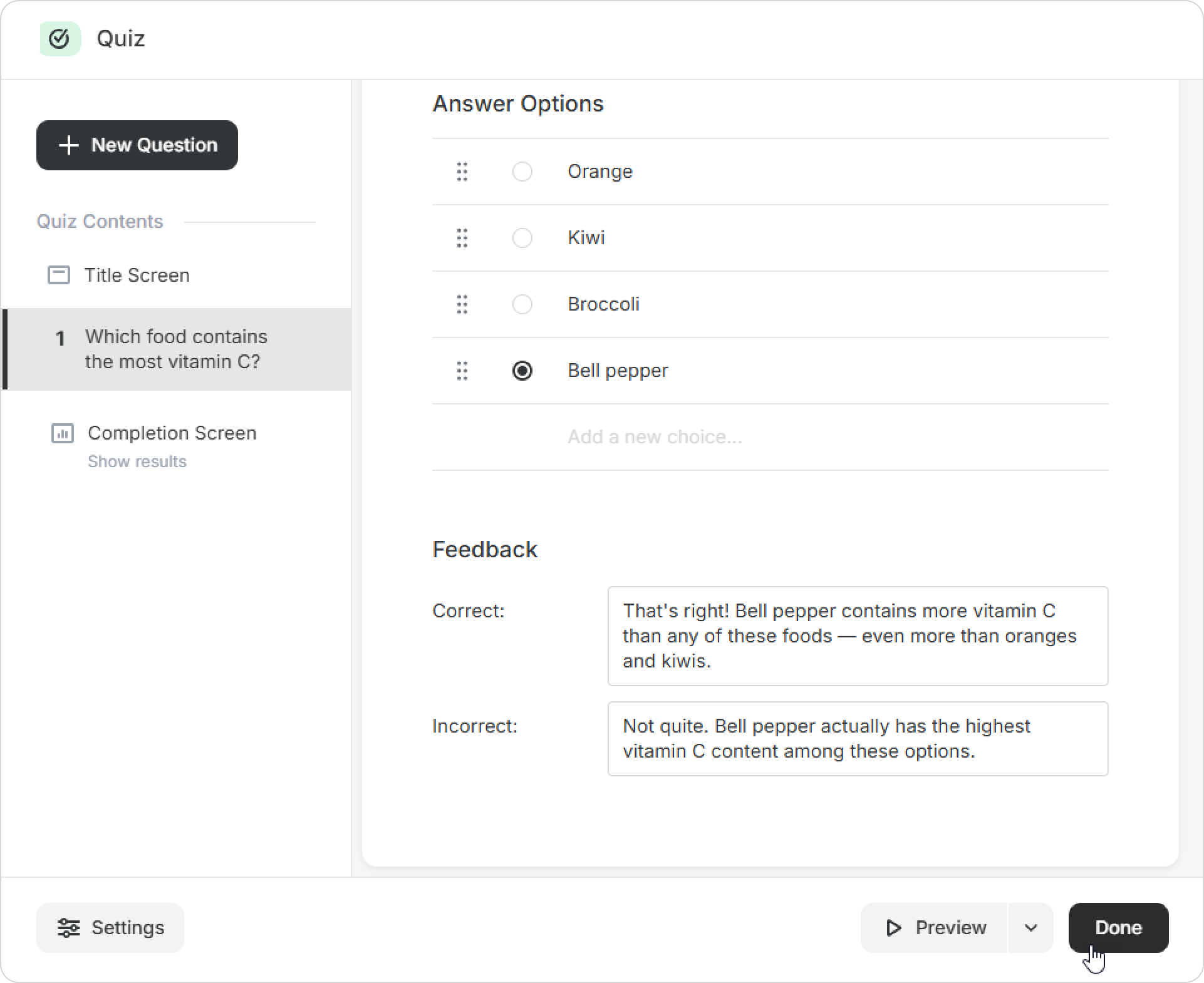The image size is (1204, 983).
Task: Click the drag handle beside Orange
Action: [462, 172]
